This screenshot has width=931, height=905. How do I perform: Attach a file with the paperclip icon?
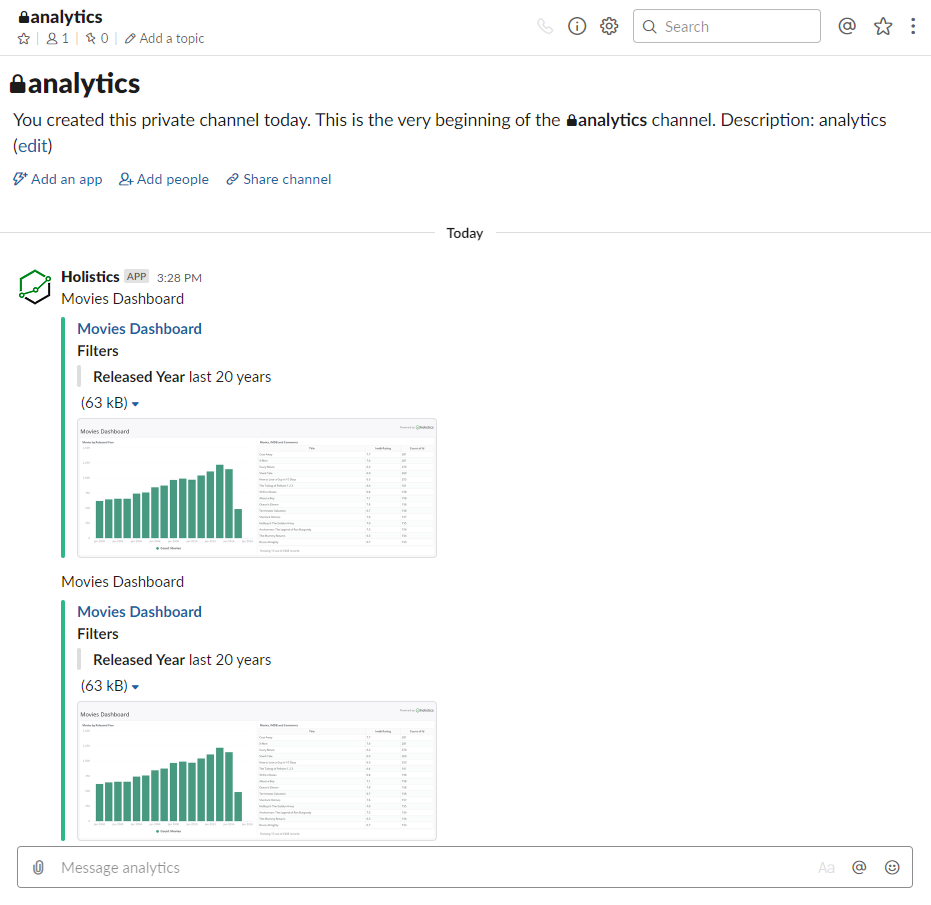[39, 868]
